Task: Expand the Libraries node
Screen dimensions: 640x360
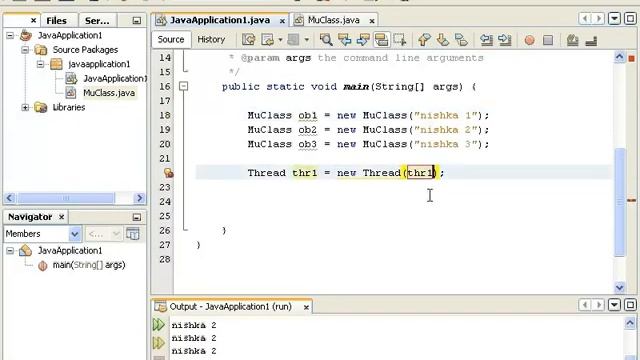Action: click(25, 107)
